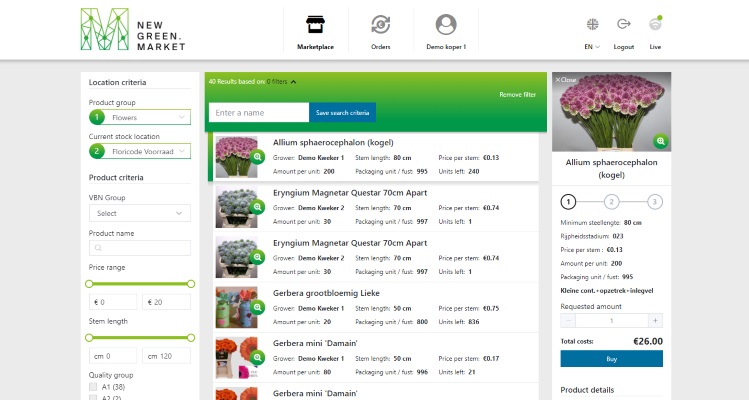The width and height of the screenshot is (749, 400).
Task: Click the minus button for requested amount
Action: pos(568,321)
